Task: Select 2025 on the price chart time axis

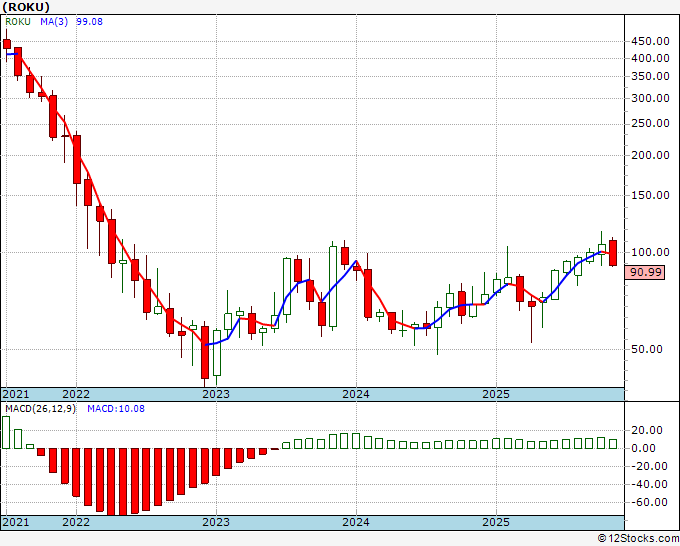Action: 496,394
